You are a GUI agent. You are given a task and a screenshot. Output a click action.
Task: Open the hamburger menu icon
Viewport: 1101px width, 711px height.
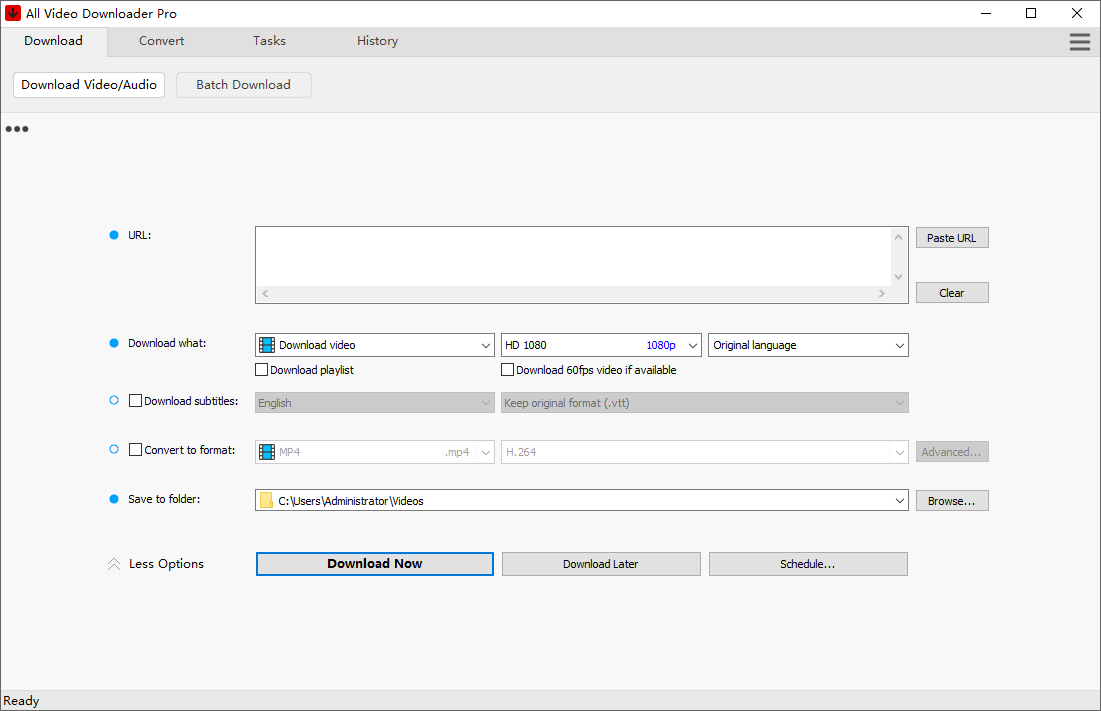(x=1079, y=42)
